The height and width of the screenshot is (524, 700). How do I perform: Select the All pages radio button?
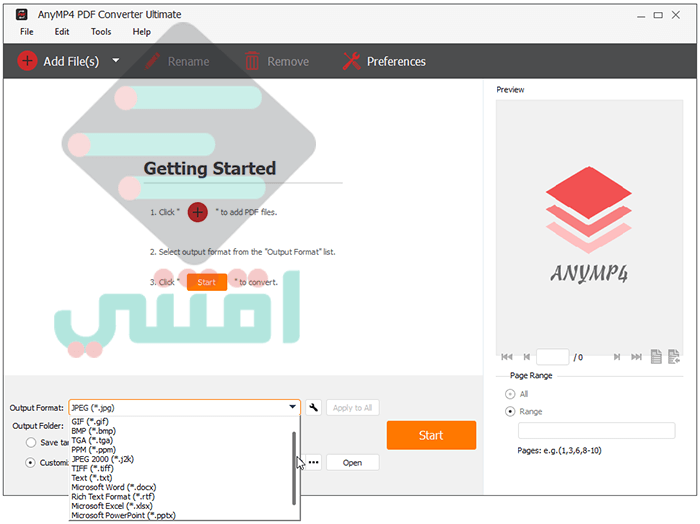(x=510, y=394)
